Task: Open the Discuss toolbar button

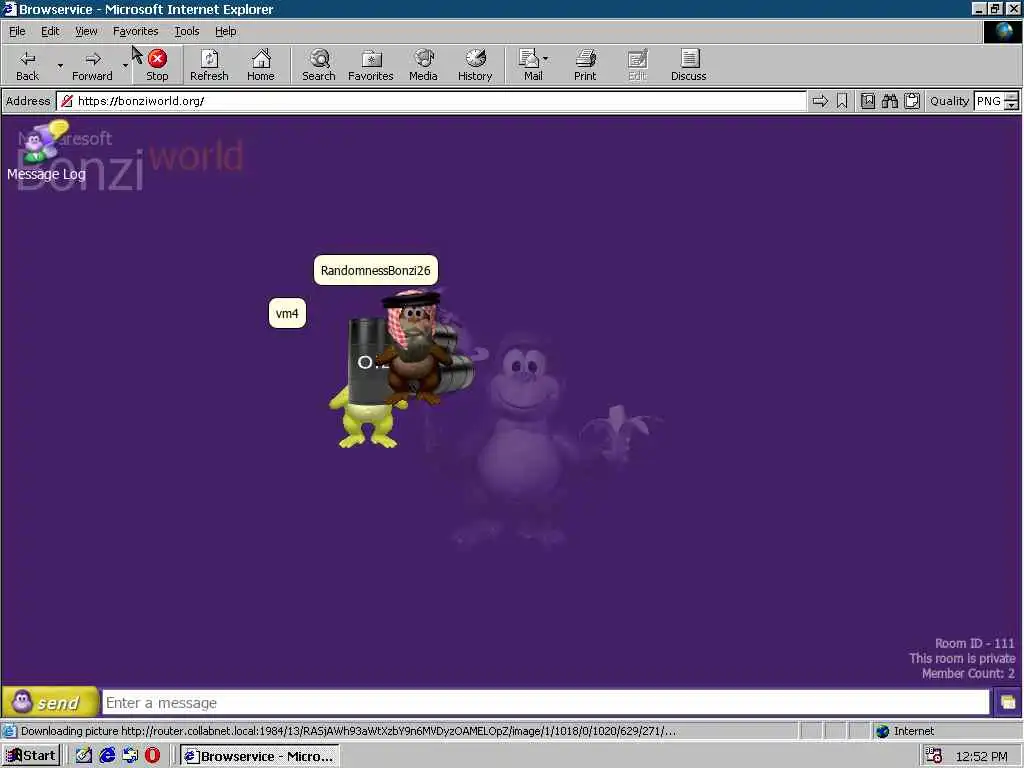Action: pos(688,65)
